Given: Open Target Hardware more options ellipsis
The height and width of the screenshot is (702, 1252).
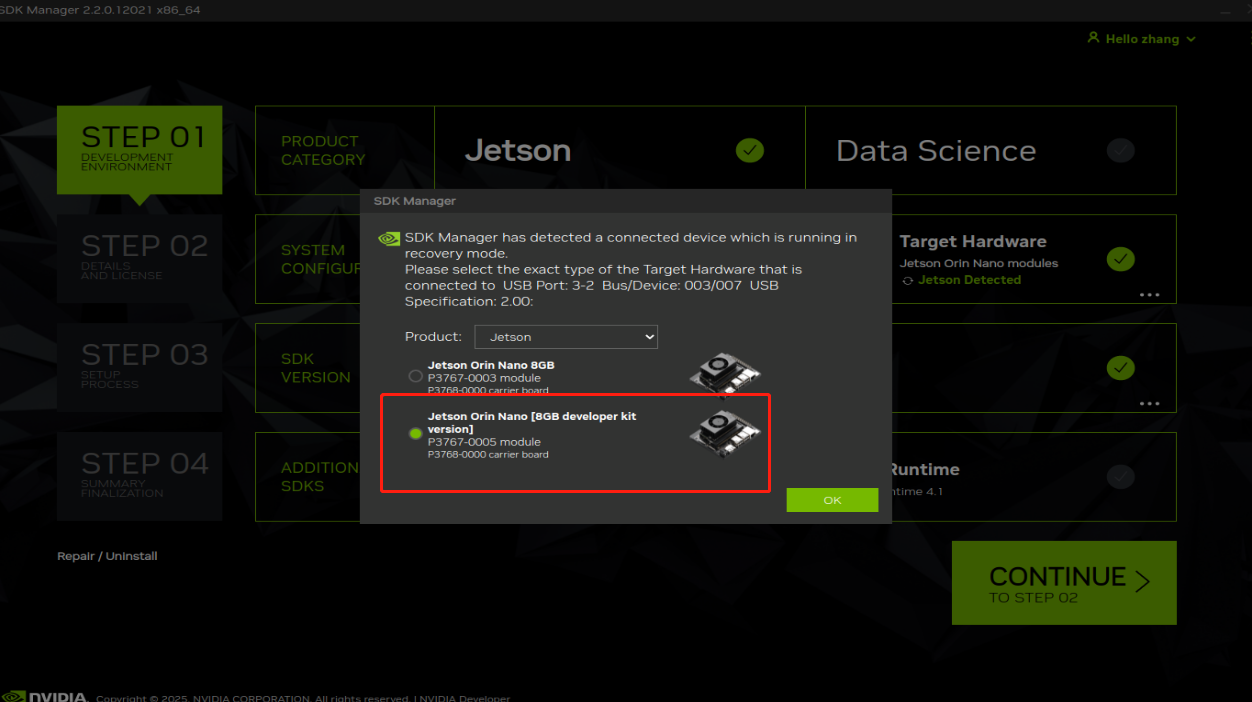Looking at the screenshot, I should pos(1149,295).
